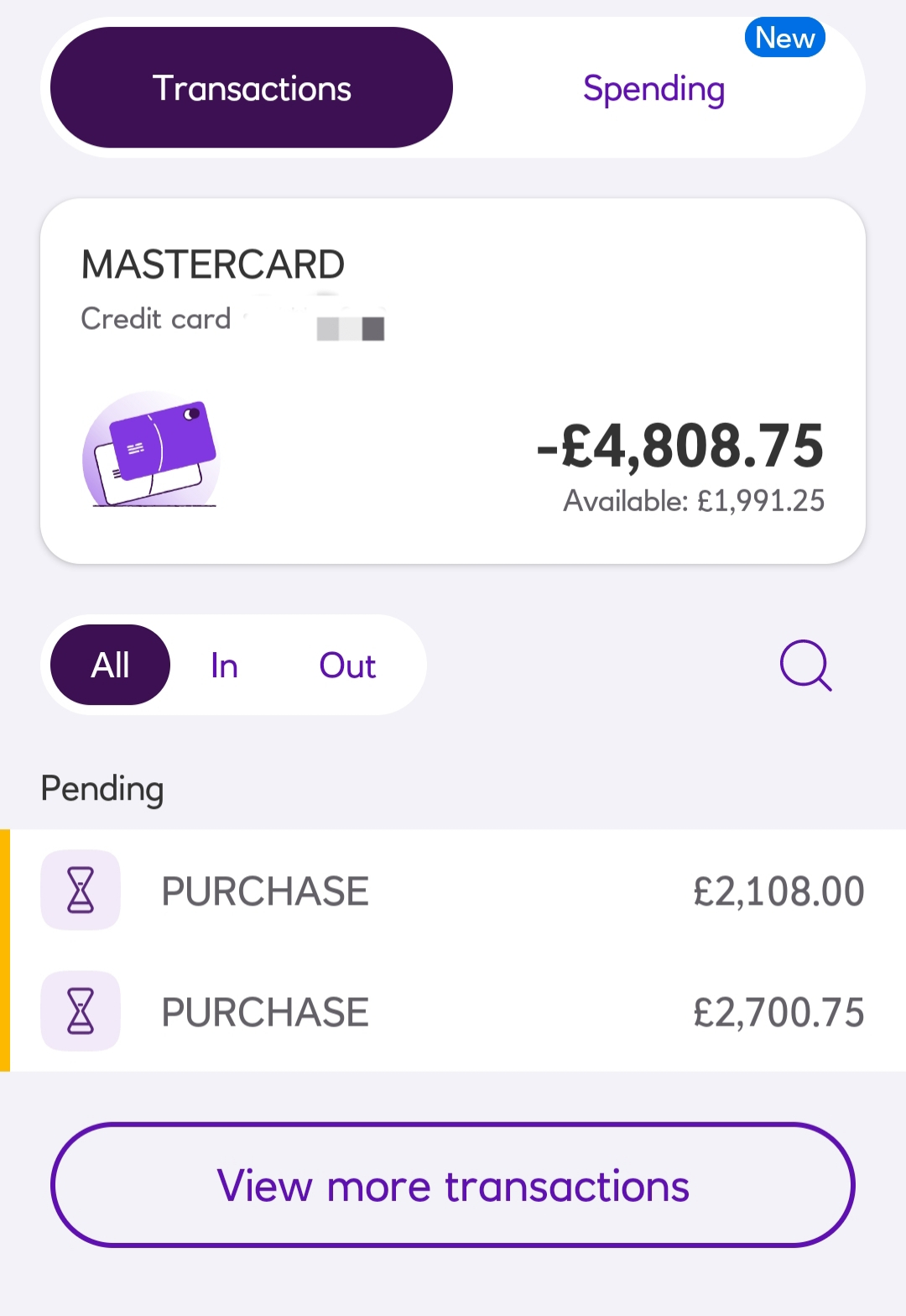Image resolution: width=906 pixels, height=1316 pixels.
Task: Open the transaction search magnifier icon
Action: [805, 666]
